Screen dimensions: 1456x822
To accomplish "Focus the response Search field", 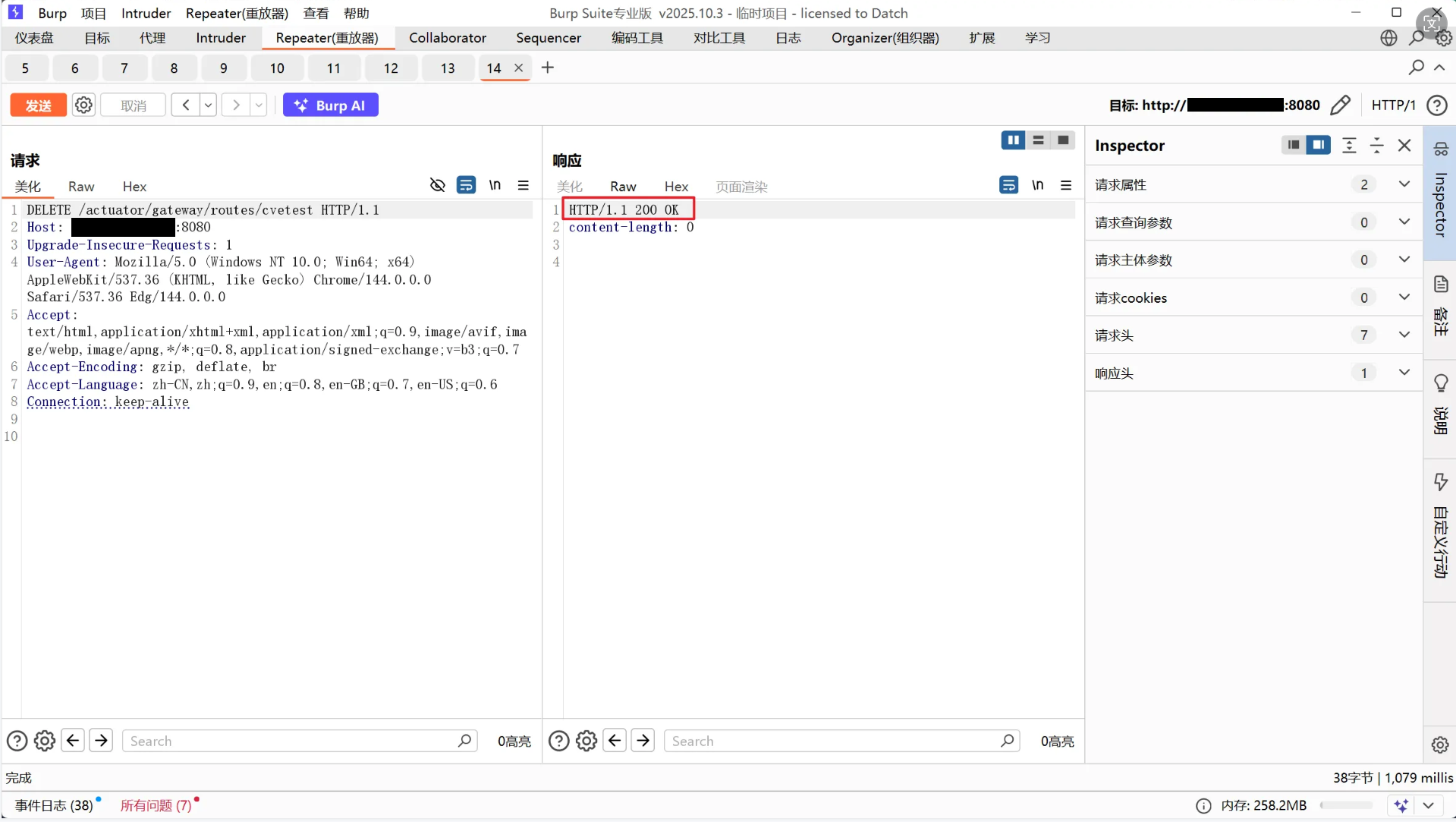I will pos(841,741).
